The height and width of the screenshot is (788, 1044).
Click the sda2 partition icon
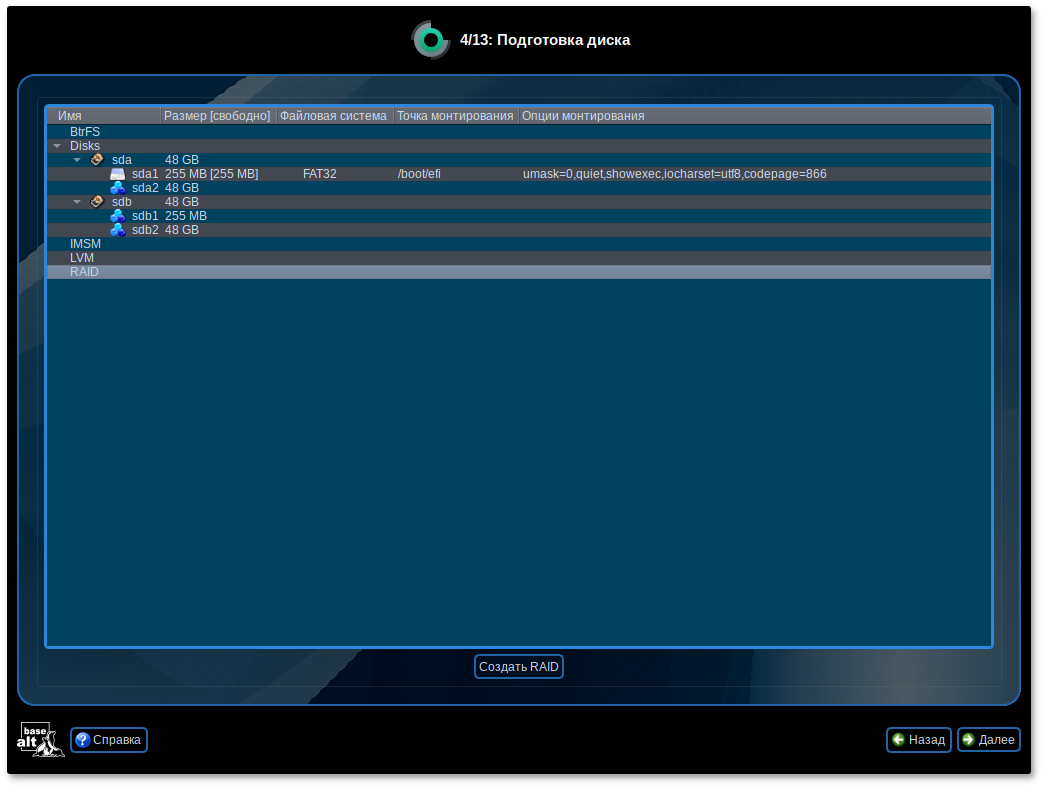pyautogui.click(x=118, y=188)
